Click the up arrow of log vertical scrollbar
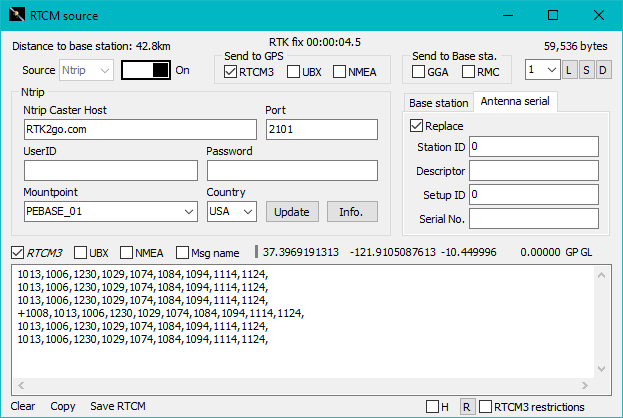This screenshot has width=623, height=418. tap(602, 275)
